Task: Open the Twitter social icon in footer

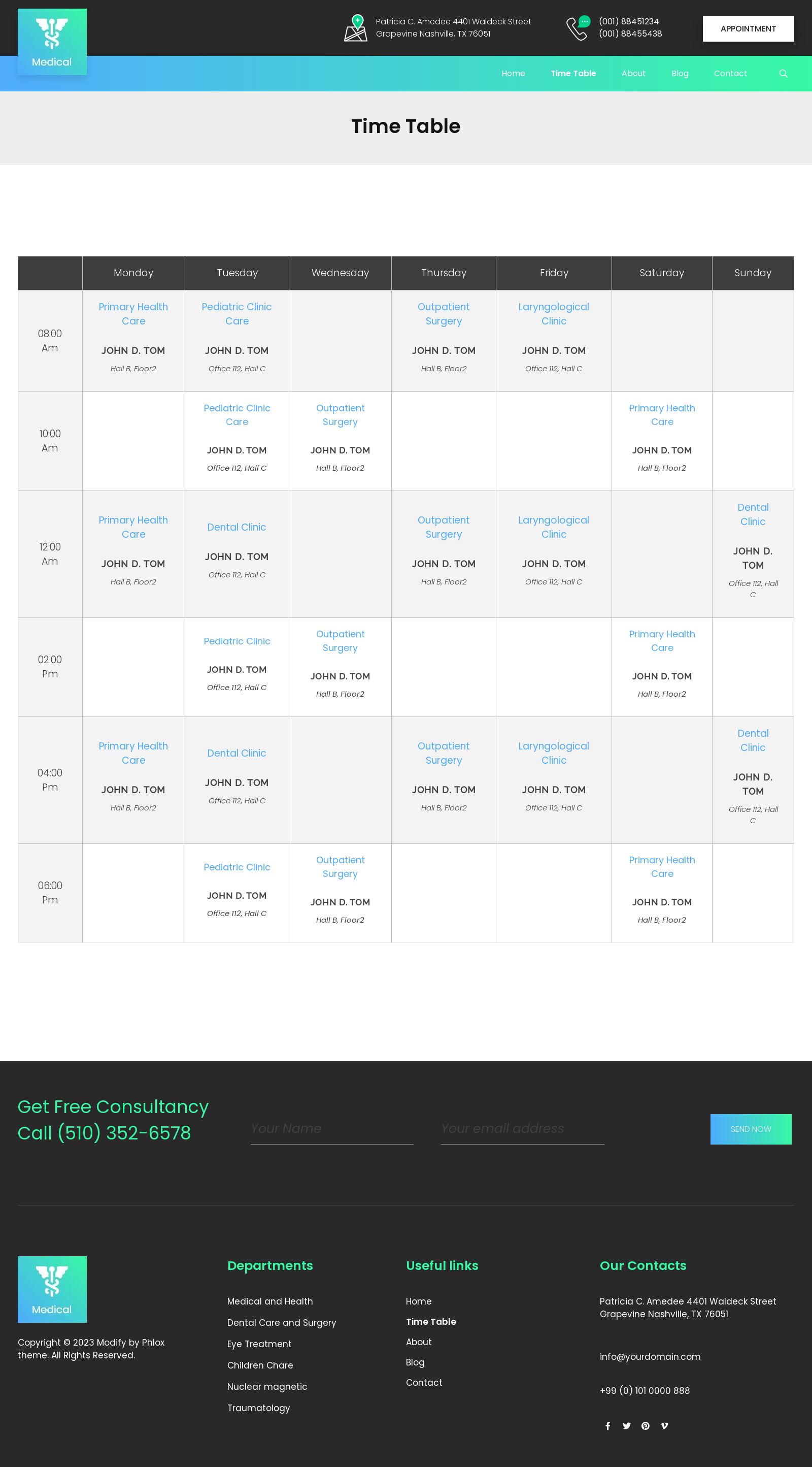Action: [x=626, y=1426]
